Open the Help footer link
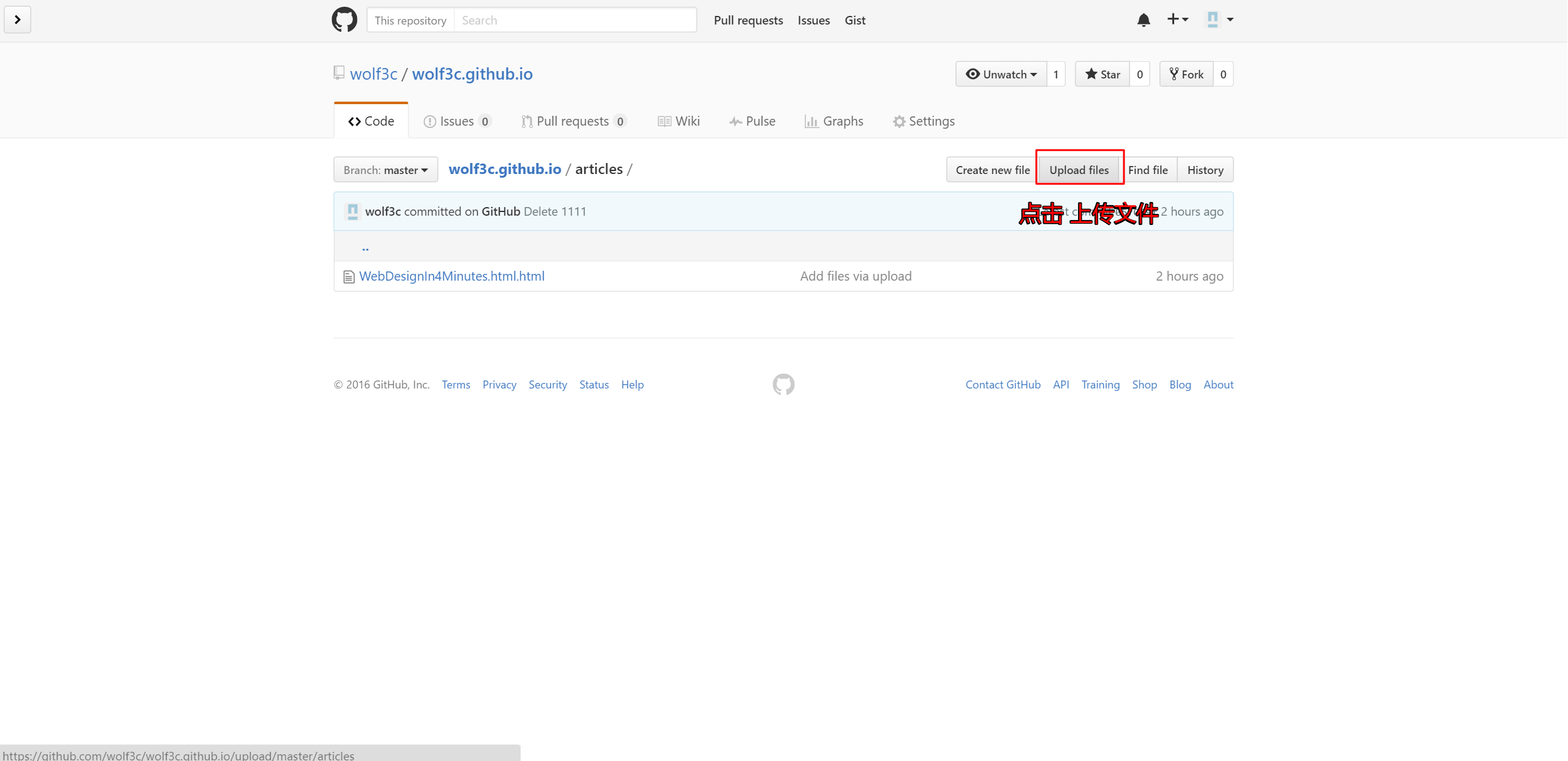Image resolution: width=1568 pixels, height=761 pixels. [632, 385]
